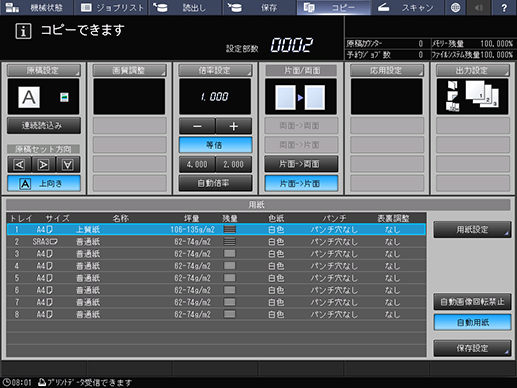Set zoom to 2.000 preset
The width and height of the screenshot is (517, 388).
234,164
